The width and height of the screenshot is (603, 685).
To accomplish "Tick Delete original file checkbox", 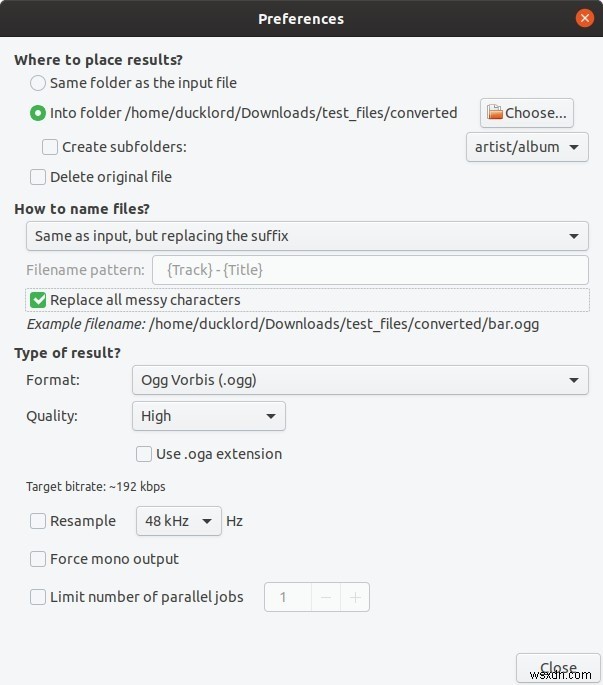I will click(x=38, y=177).
